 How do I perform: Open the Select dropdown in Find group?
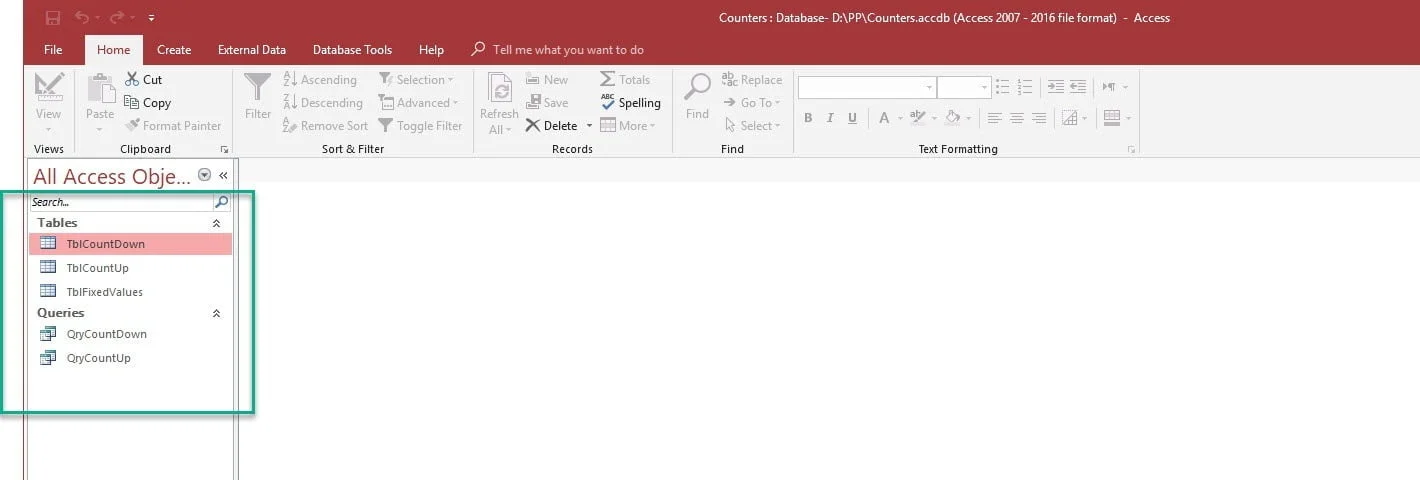[x=752, y=125]
